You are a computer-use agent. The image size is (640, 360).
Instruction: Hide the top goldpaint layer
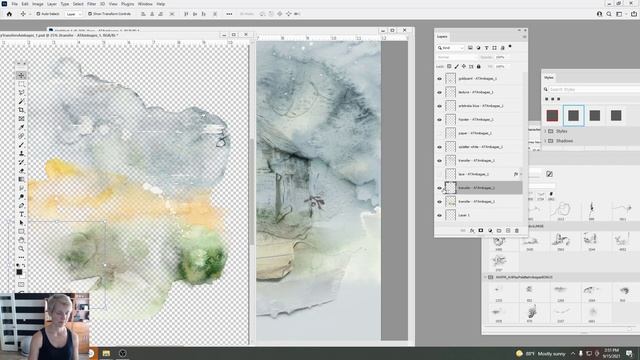pos(440,79)
